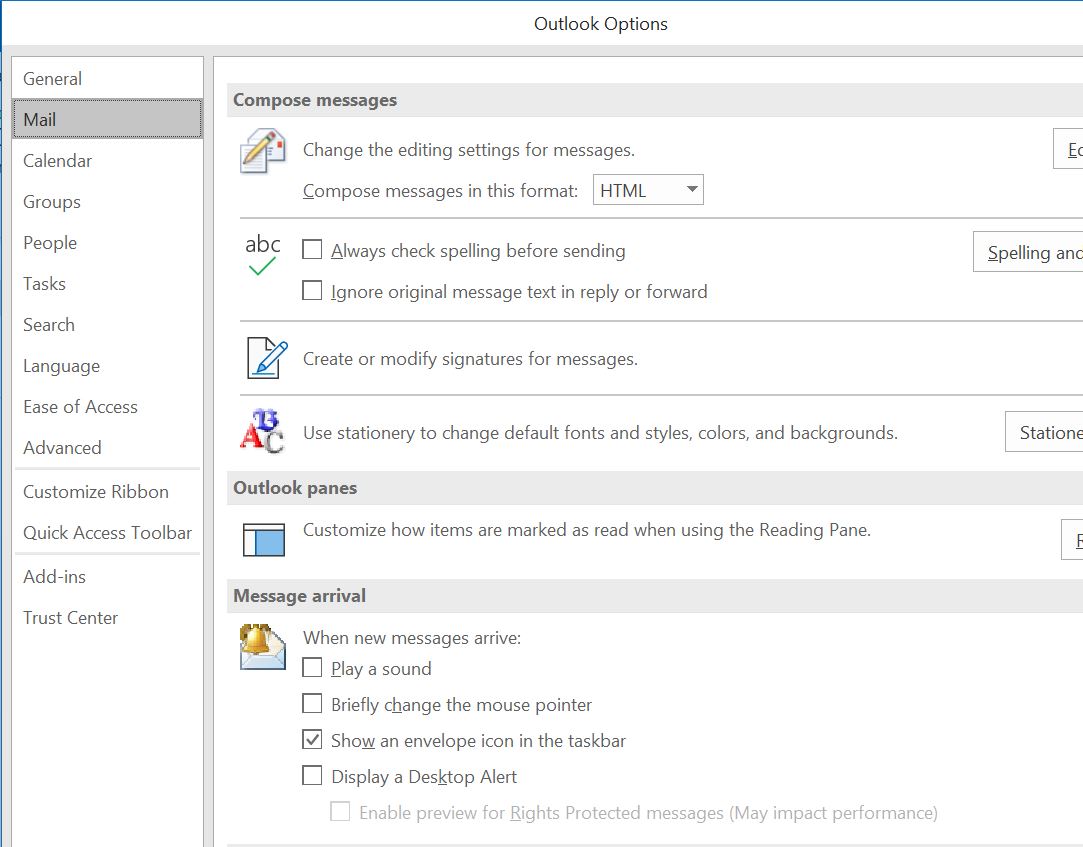Click the Spelling and Autocorrect button

tap(1028, 252)
